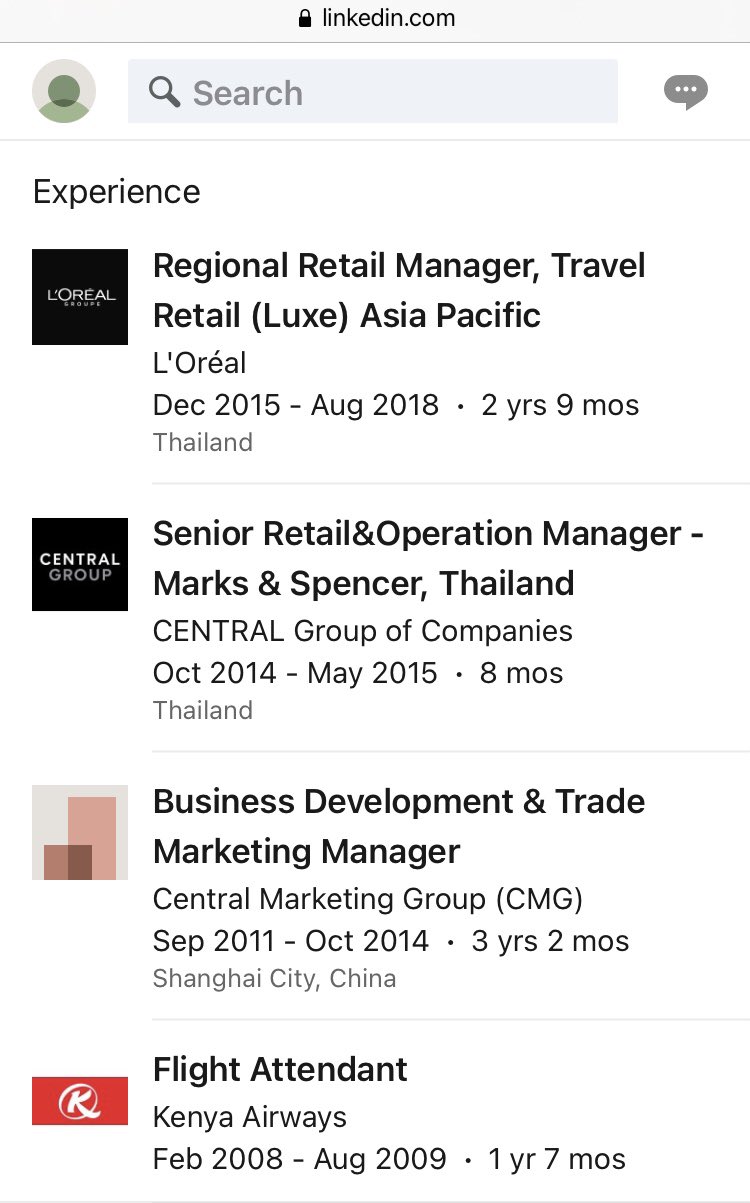Click CENTRAL Group of Companies name
Image resolution: width=750 pixels, height=1203 pixels.
pyautogui.click(x=362, y=631)
